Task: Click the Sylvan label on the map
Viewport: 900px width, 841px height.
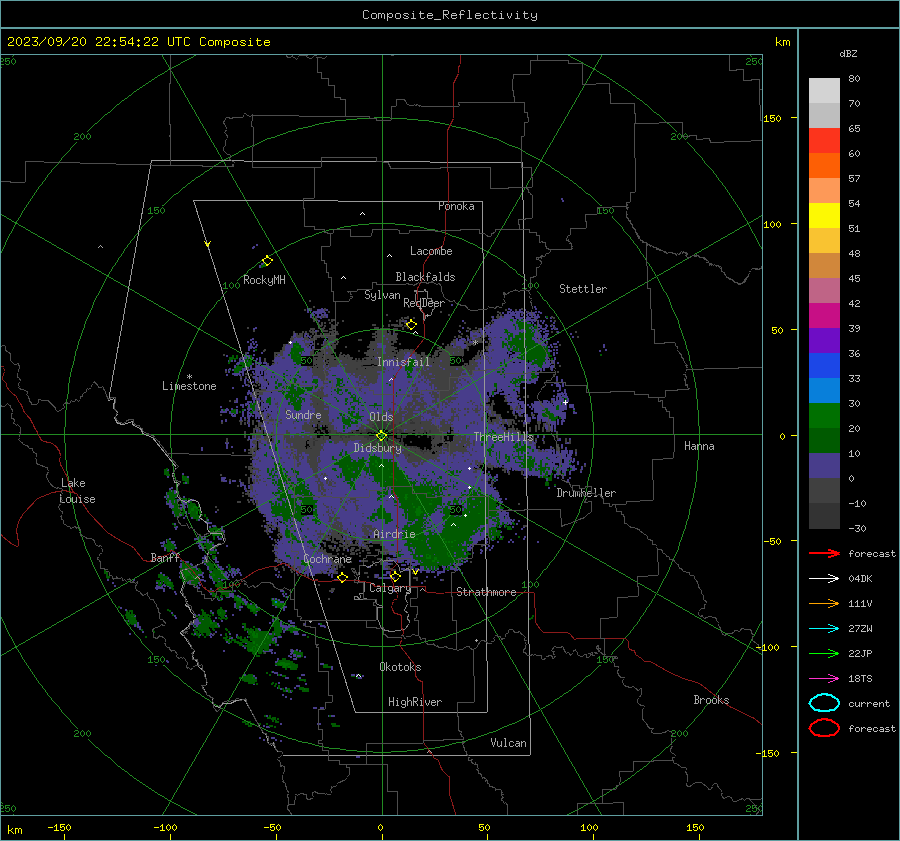Action: point(382,295)
